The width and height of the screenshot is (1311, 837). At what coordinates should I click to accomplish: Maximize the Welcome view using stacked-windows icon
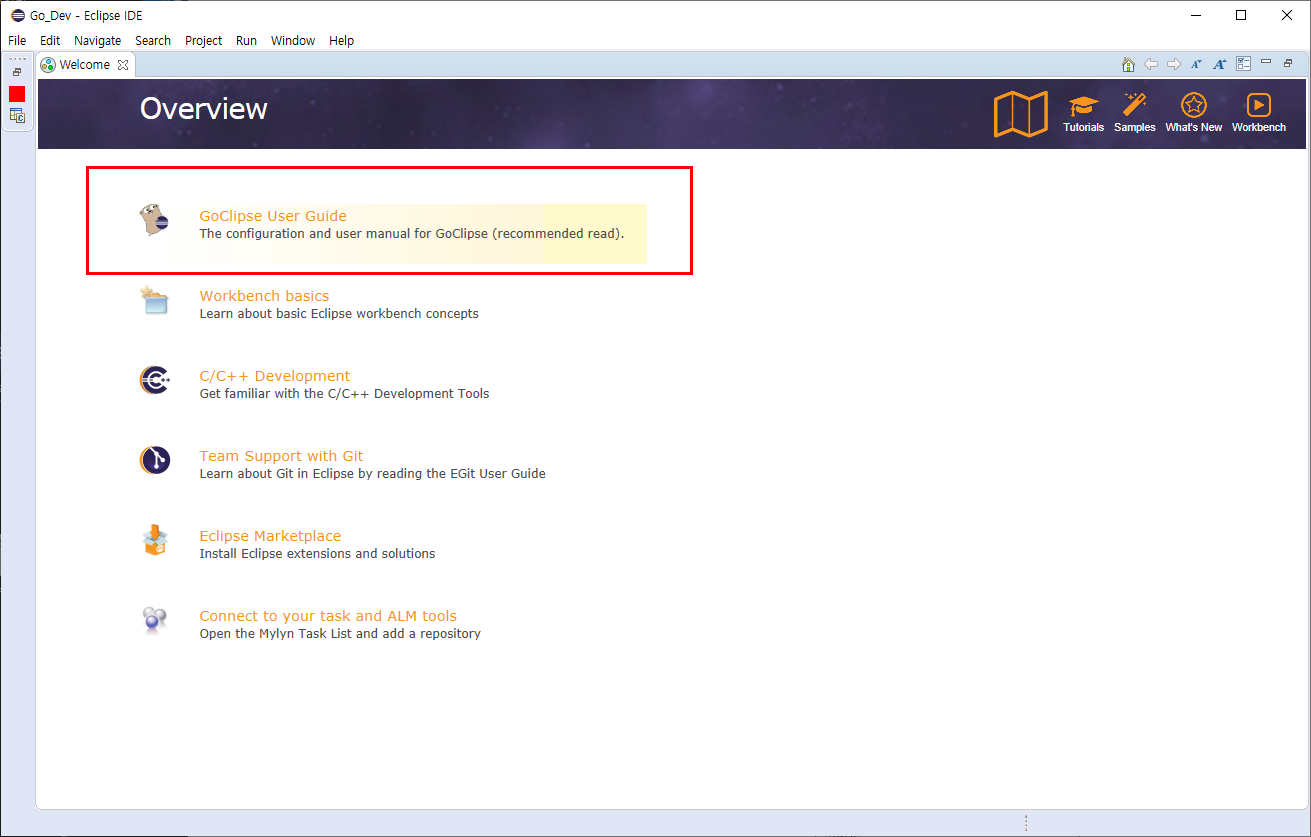1288,63
